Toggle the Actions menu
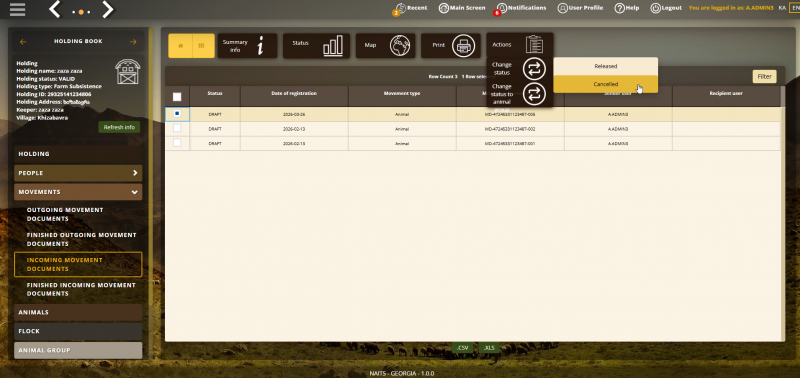 coord(519,45)
